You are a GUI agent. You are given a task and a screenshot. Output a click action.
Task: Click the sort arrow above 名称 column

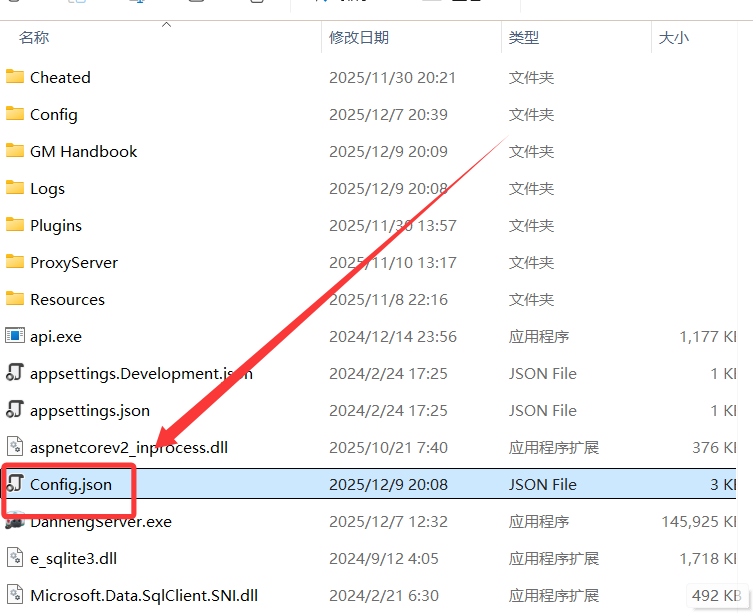coord(166,23)
